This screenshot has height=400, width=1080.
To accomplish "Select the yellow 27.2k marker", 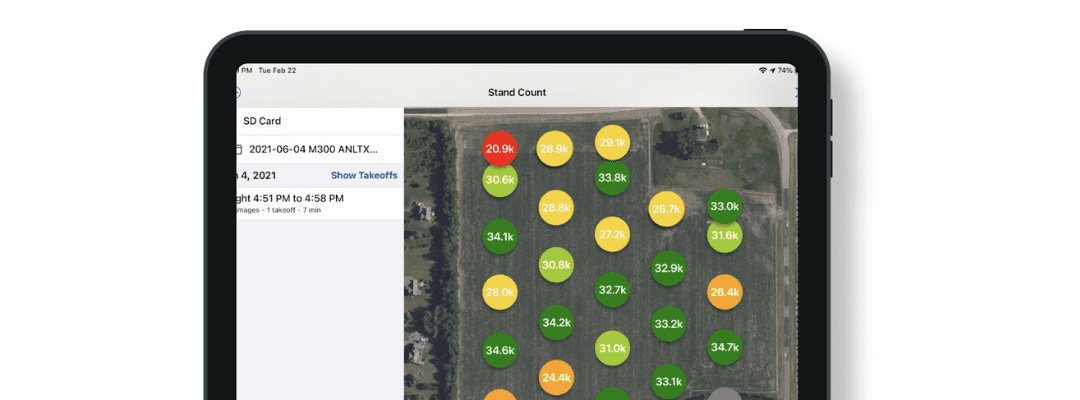I will (x=612, y=234).
